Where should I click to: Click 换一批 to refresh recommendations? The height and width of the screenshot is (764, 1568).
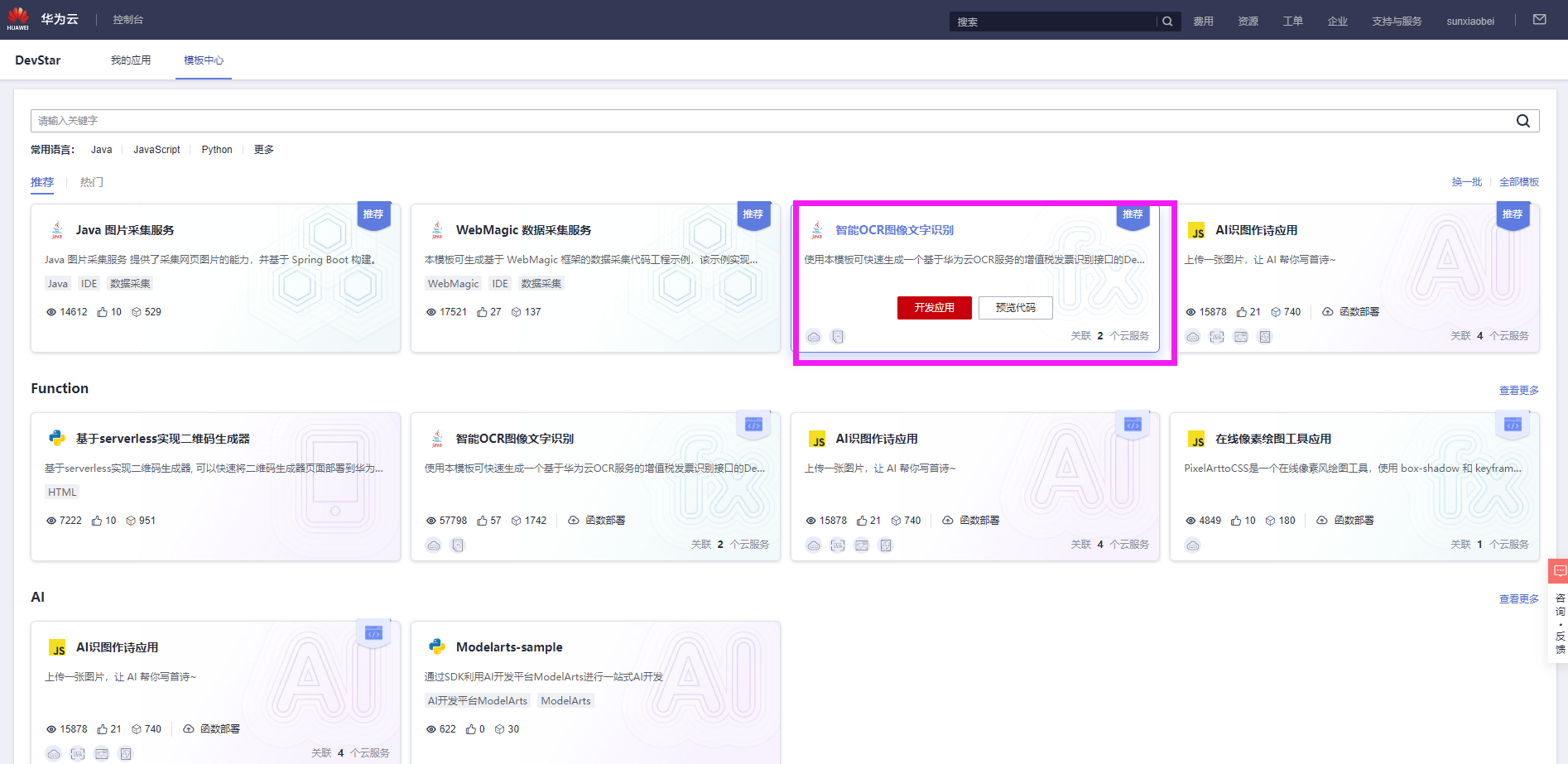(1466, 182)
